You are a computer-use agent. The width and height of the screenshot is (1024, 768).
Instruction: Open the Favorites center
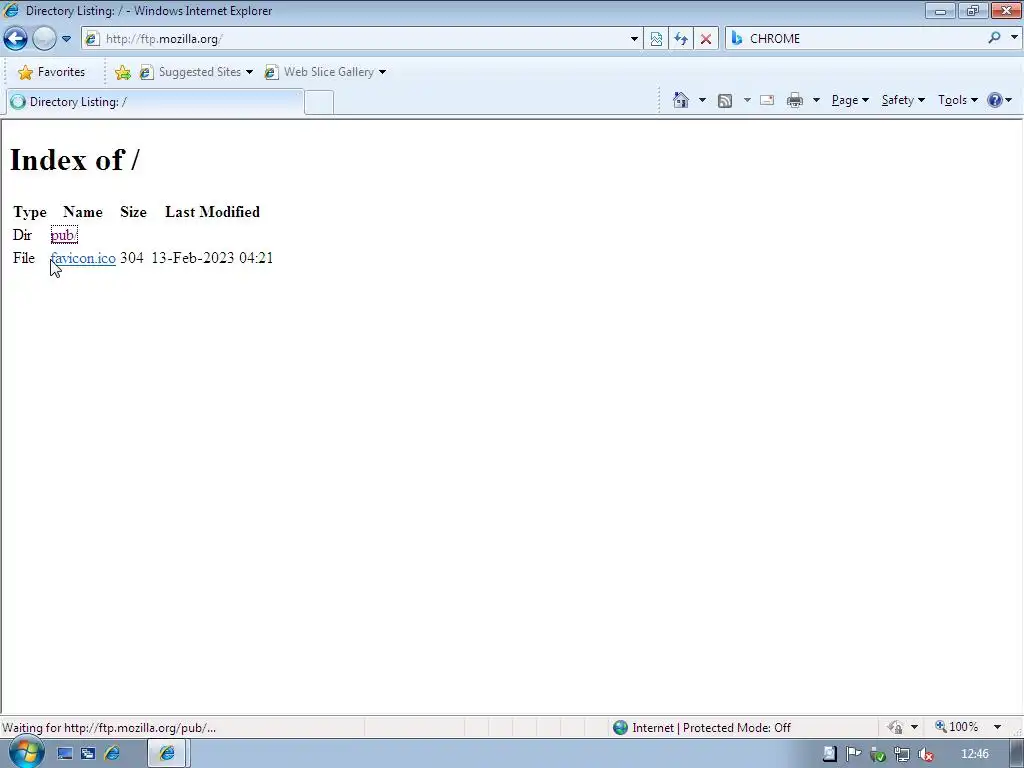(52, 72)
